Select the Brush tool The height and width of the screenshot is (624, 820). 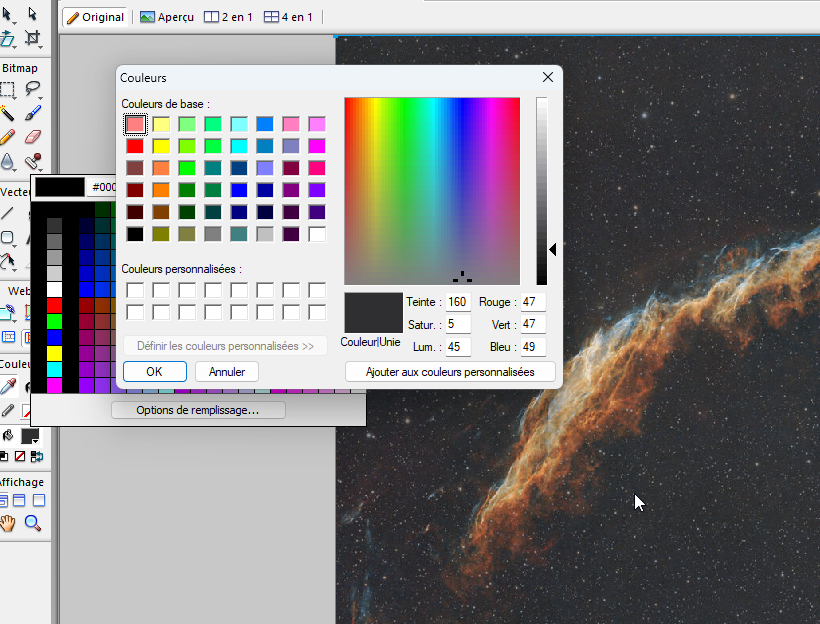click(x=32, y=113)
